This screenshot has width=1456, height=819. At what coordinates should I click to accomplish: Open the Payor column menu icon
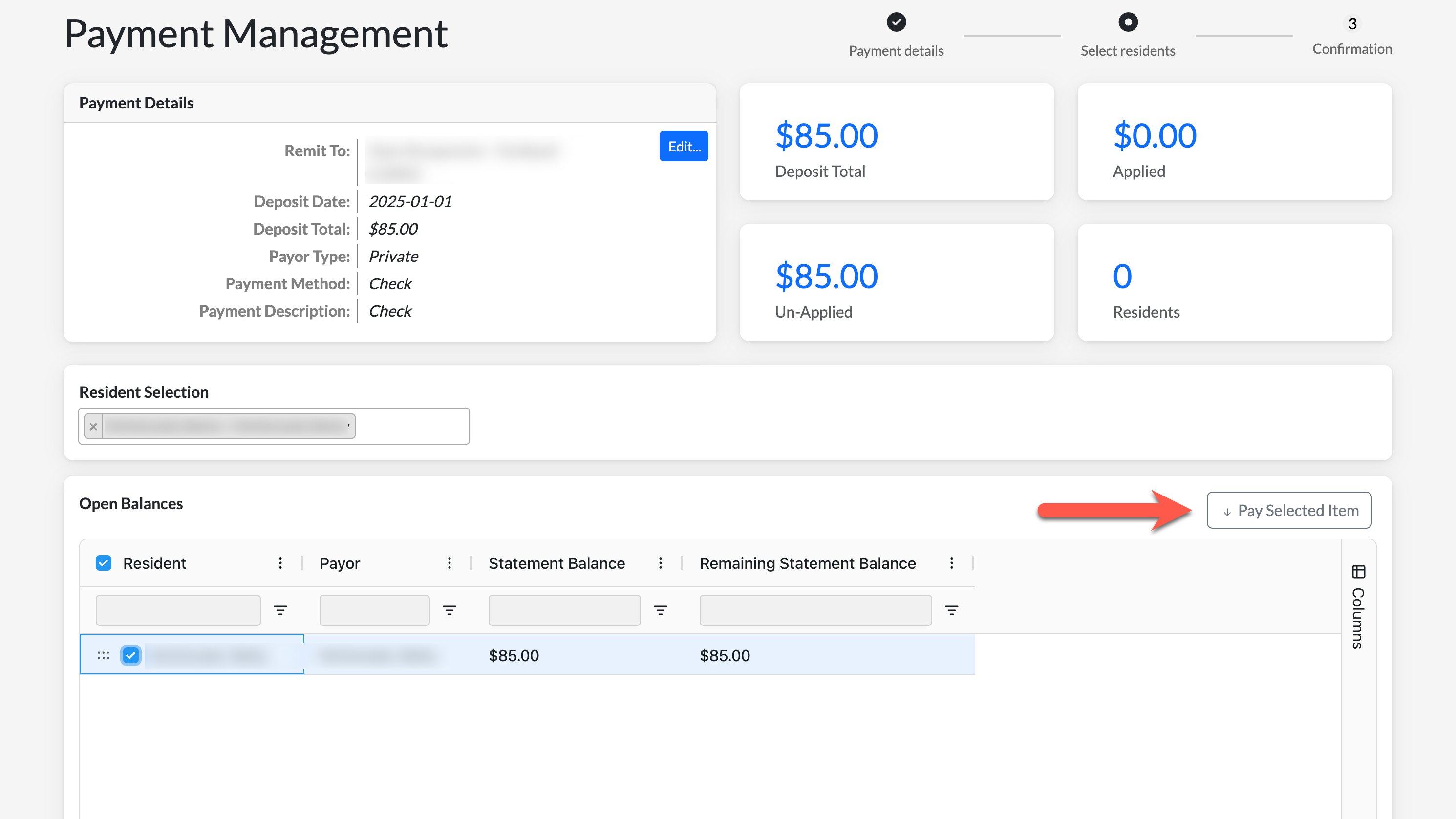450,563
